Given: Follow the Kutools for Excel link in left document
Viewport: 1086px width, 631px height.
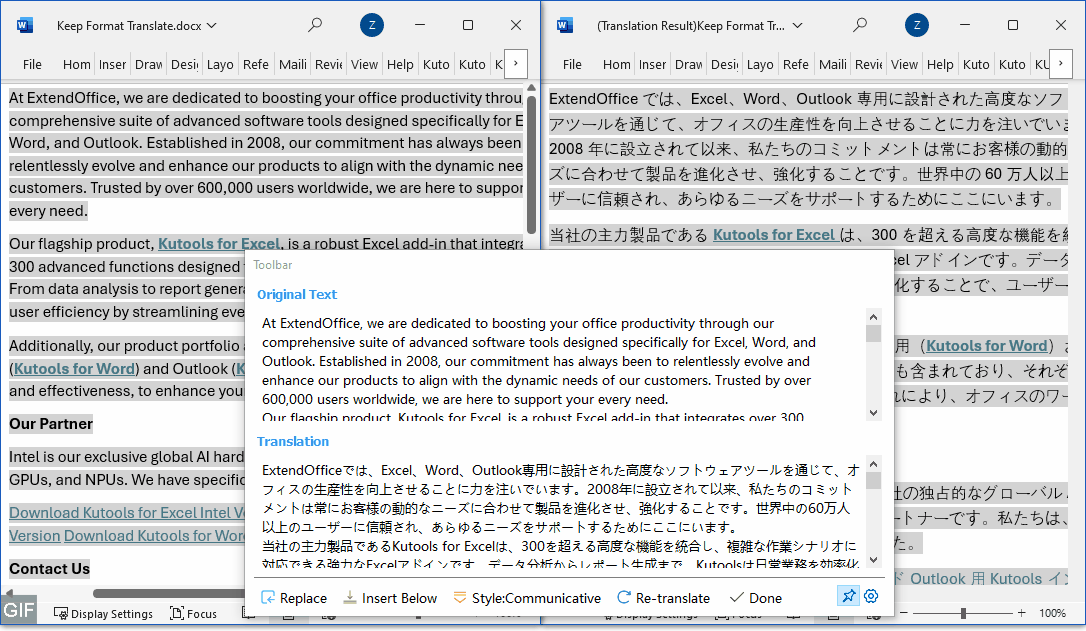Looking at the screenshot, I should click(219, 244).
